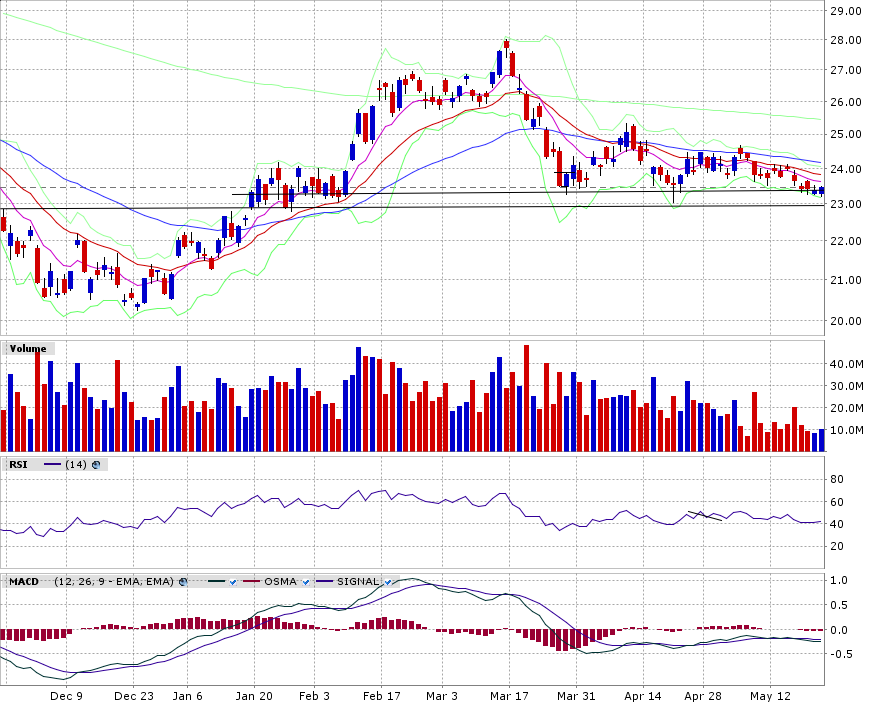This screenshot has width=872, height=710.
Task: Click the short black trendline on RSI chart
Action: coord(705,516)
